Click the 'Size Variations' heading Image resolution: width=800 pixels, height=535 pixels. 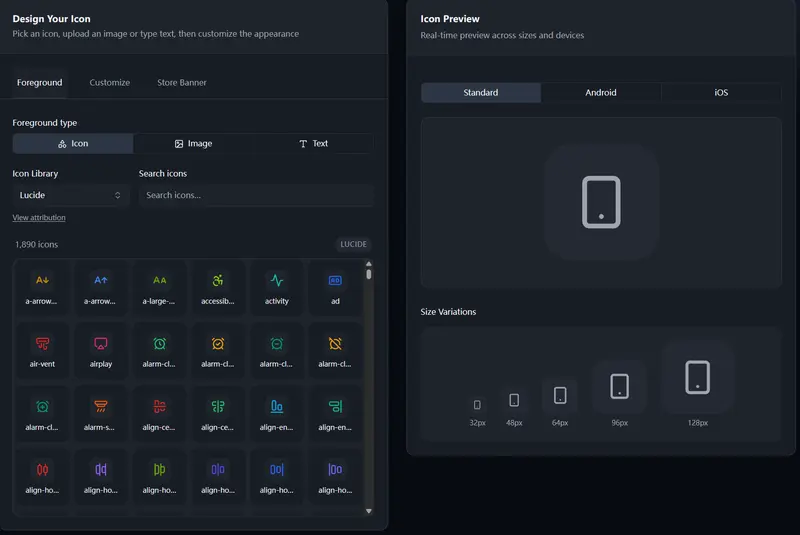(448, 312)
